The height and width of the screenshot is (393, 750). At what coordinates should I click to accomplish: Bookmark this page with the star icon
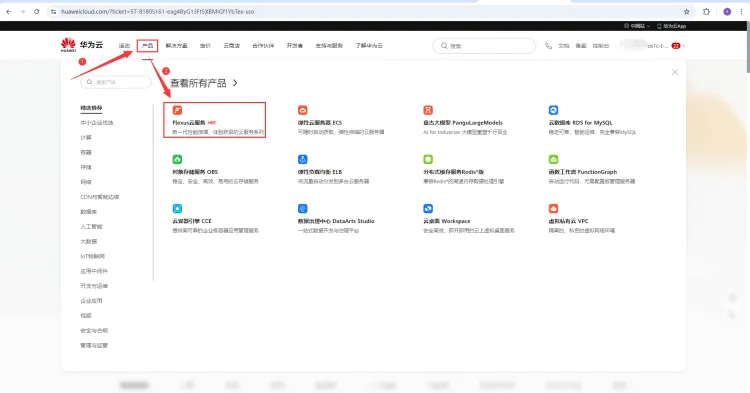tap(686, 11)
